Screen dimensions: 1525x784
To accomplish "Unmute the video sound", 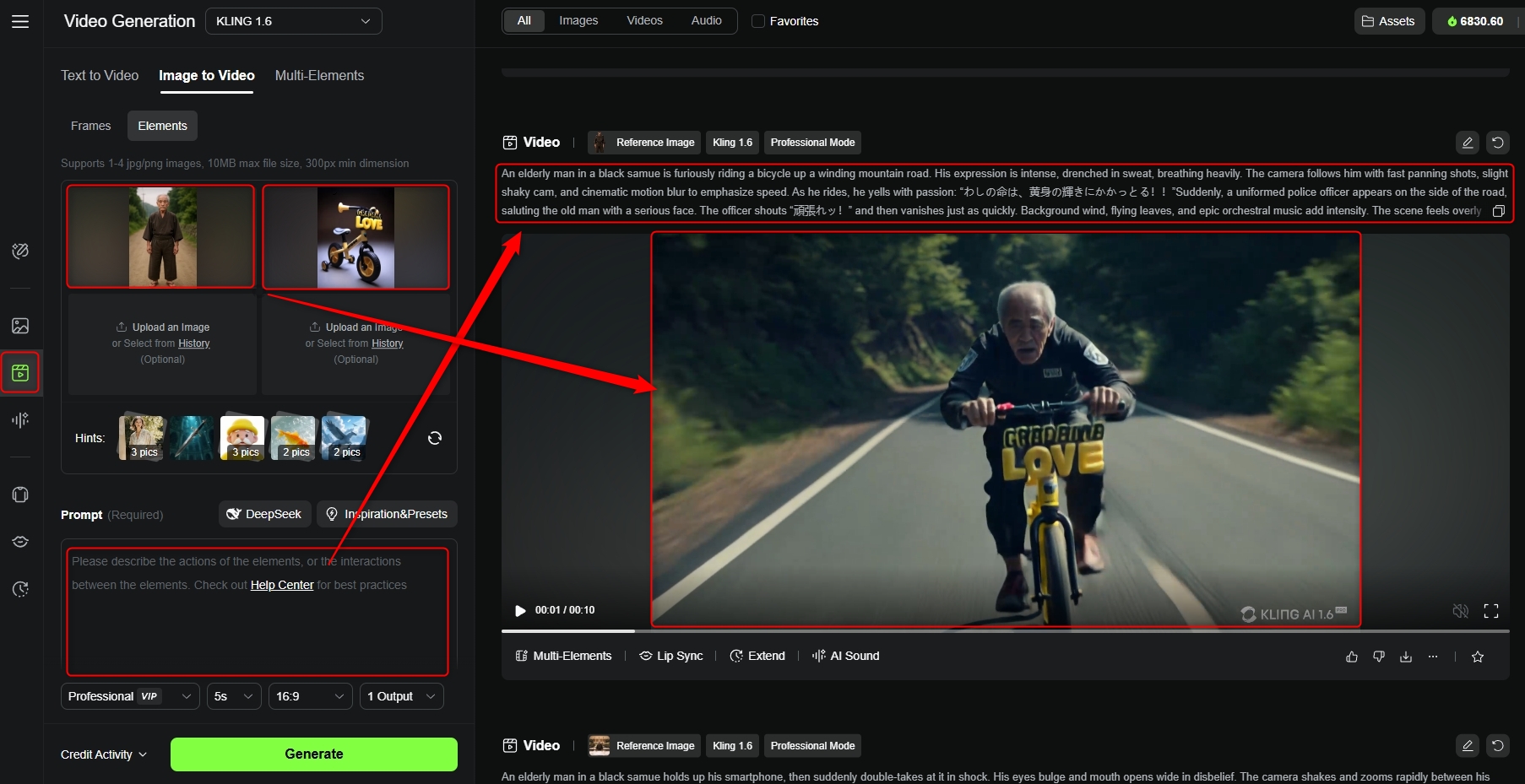I will [1461, 611].
